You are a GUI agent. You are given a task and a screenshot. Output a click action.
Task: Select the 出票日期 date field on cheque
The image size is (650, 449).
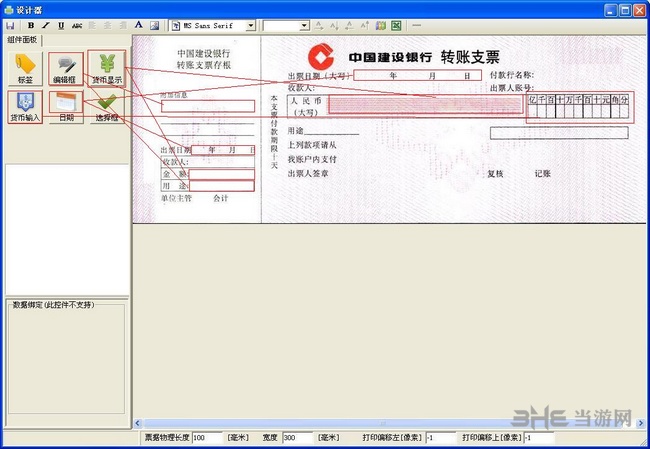point(417,75)
